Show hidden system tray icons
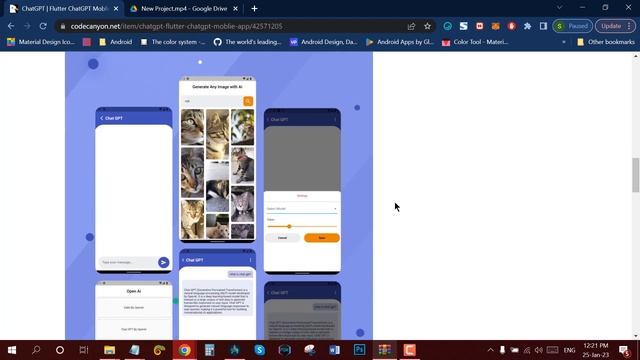The image size is (640, 360). [491, 350]
